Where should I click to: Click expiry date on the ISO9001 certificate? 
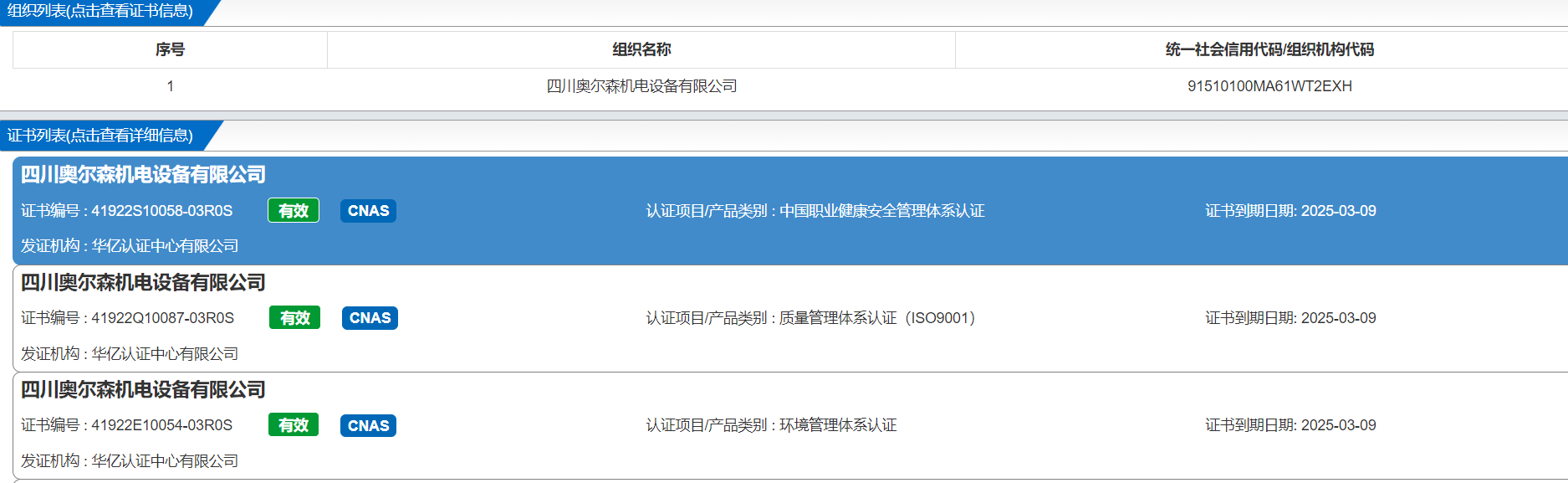(x=1290, y=318)
